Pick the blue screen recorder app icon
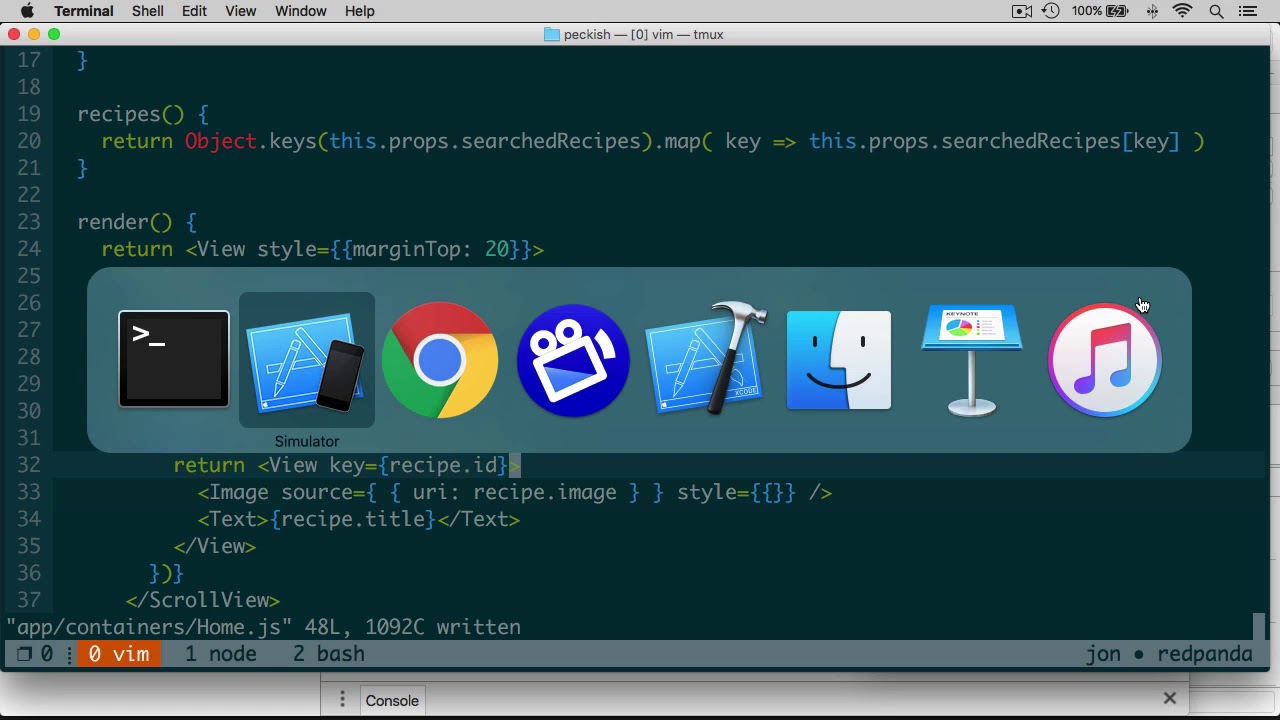 click(x=573, y=360)
